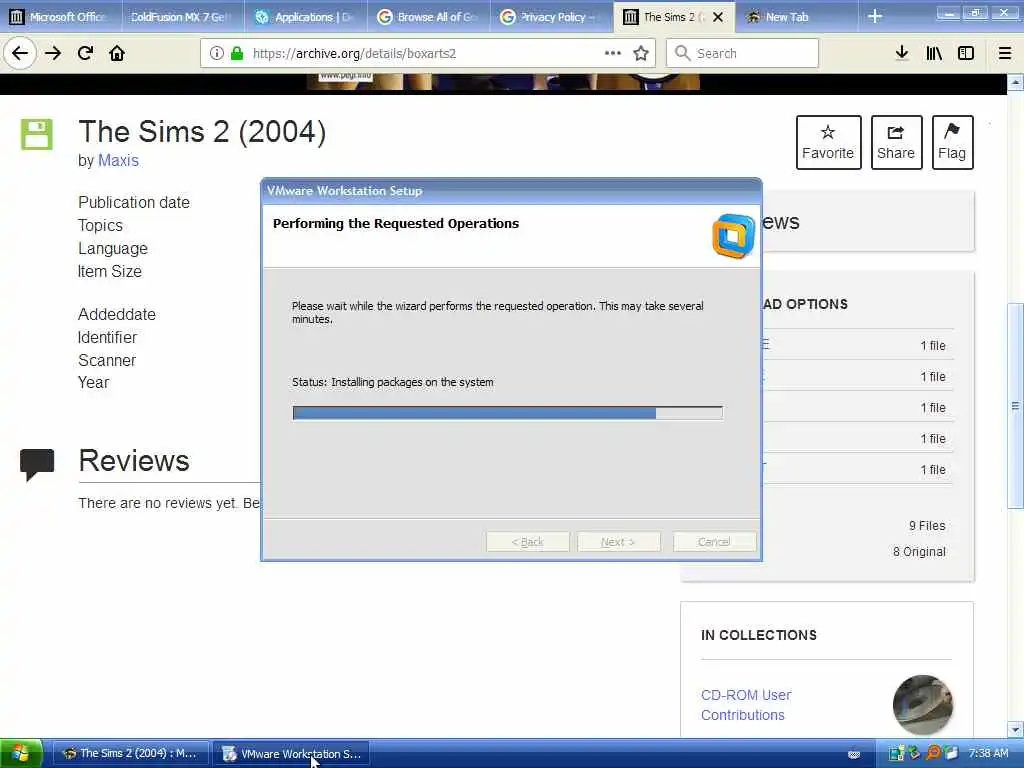Close the The Sims 2 tab

[x=718, y=17]
